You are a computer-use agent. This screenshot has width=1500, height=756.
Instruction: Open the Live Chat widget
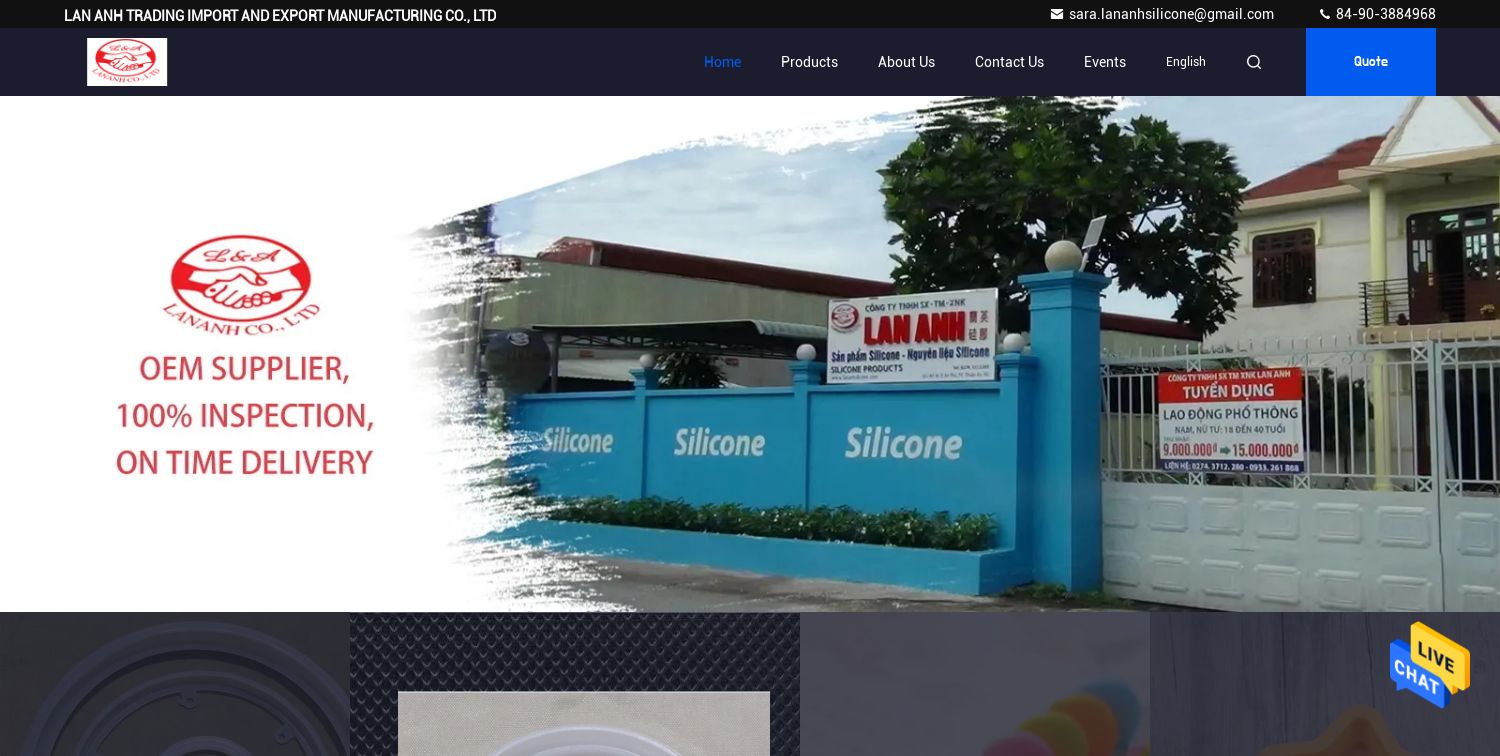coord(1429,665)
